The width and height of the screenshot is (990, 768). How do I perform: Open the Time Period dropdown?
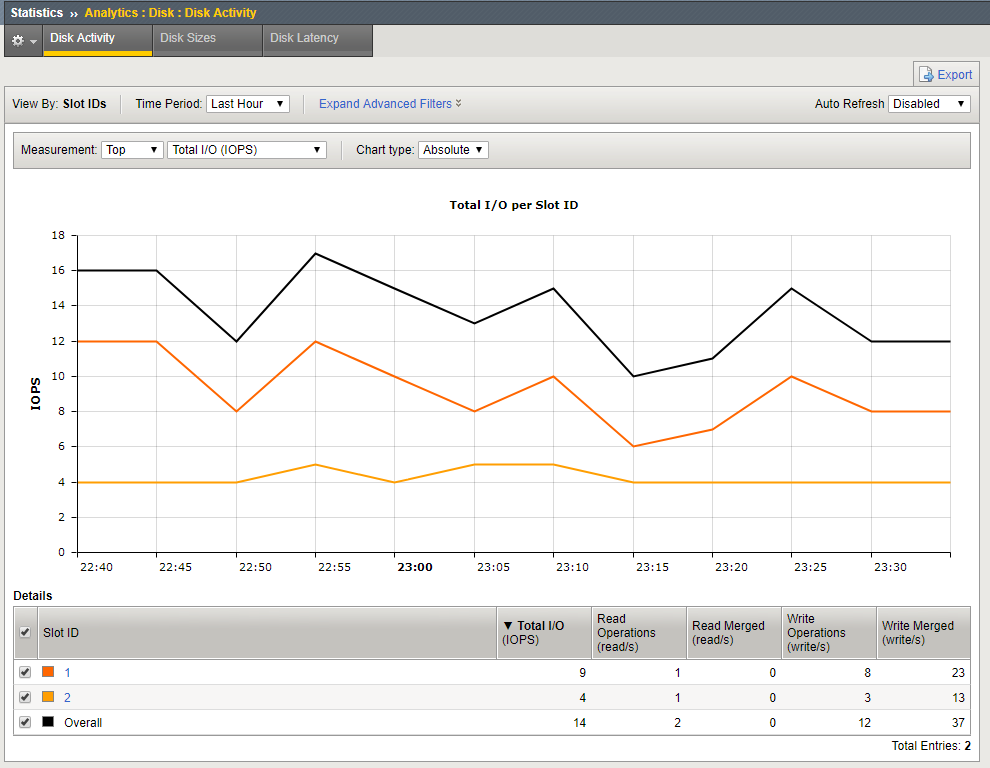(x=247, y=104)
